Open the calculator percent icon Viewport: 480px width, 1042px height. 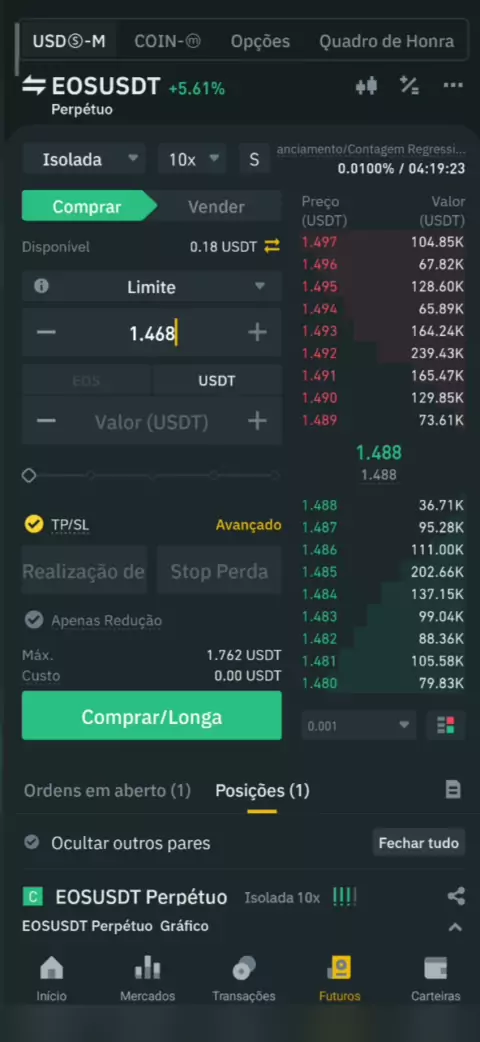pyautogui.click(x=409, y=86)
